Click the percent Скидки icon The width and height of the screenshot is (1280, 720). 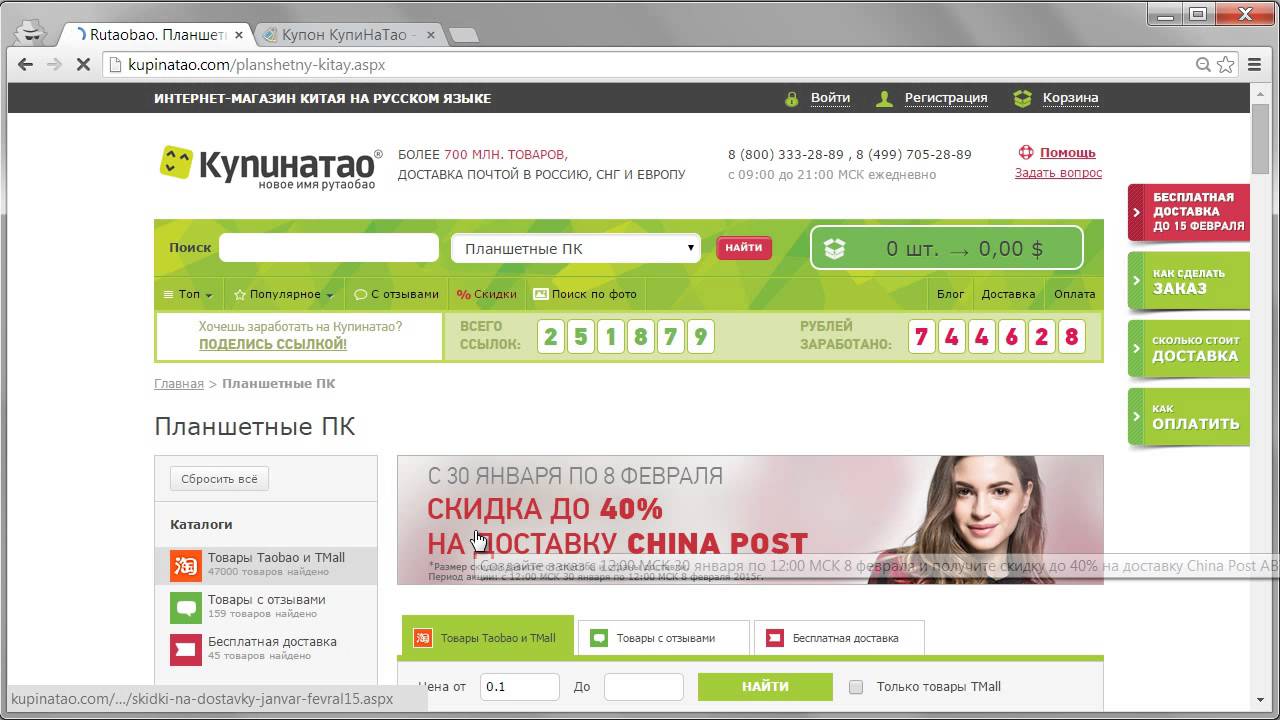click(x=463, y=294)
